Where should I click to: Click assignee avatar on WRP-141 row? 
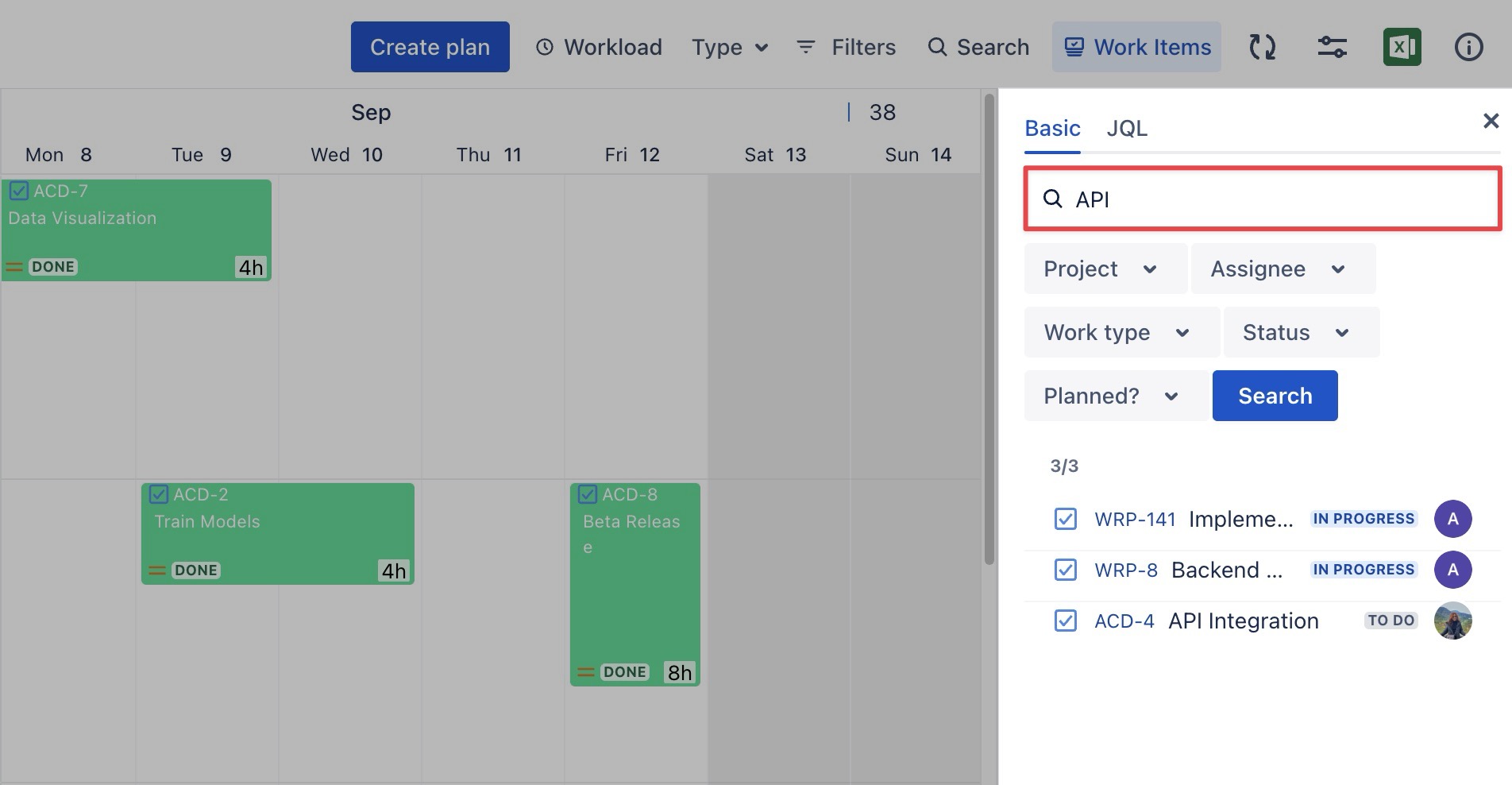(1452, 519)
